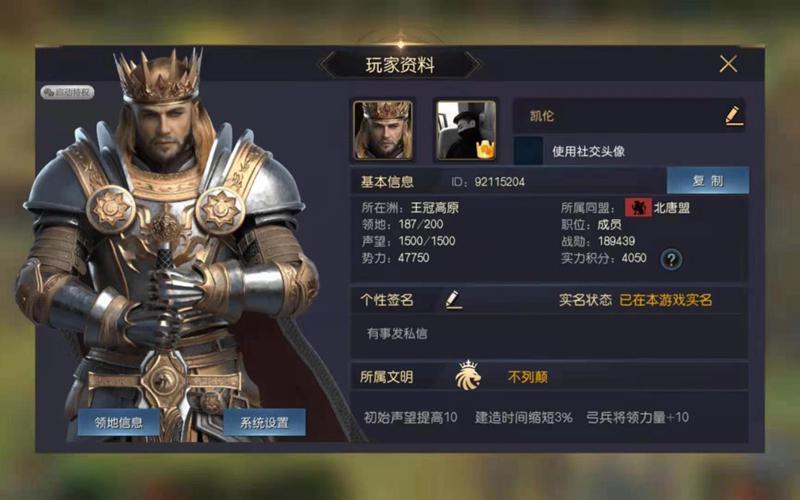The image size is (800, 500).
Task: Click the 已在本游戏实名 status text
Action: tap(665, 300)
